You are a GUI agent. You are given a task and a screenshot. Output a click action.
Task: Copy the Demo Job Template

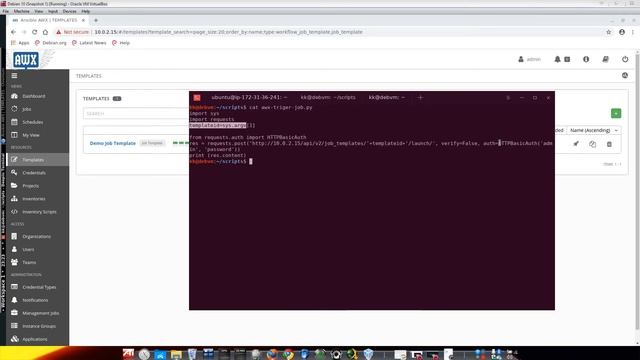[x=592, y=144]
